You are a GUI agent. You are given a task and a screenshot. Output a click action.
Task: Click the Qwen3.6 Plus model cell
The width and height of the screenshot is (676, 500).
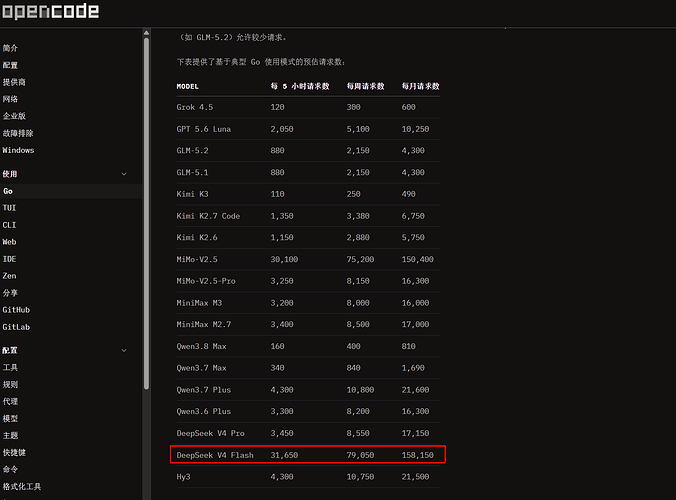[203, 412]
